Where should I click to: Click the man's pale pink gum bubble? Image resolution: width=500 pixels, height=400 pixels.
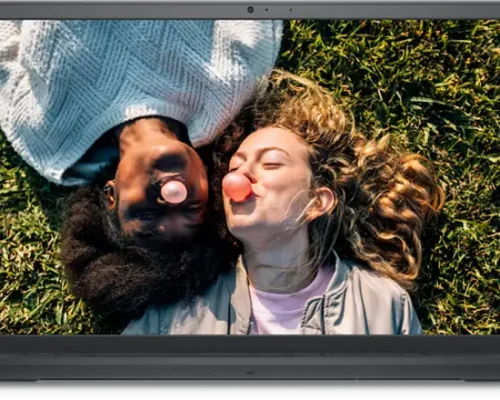(x=174, y=192)
